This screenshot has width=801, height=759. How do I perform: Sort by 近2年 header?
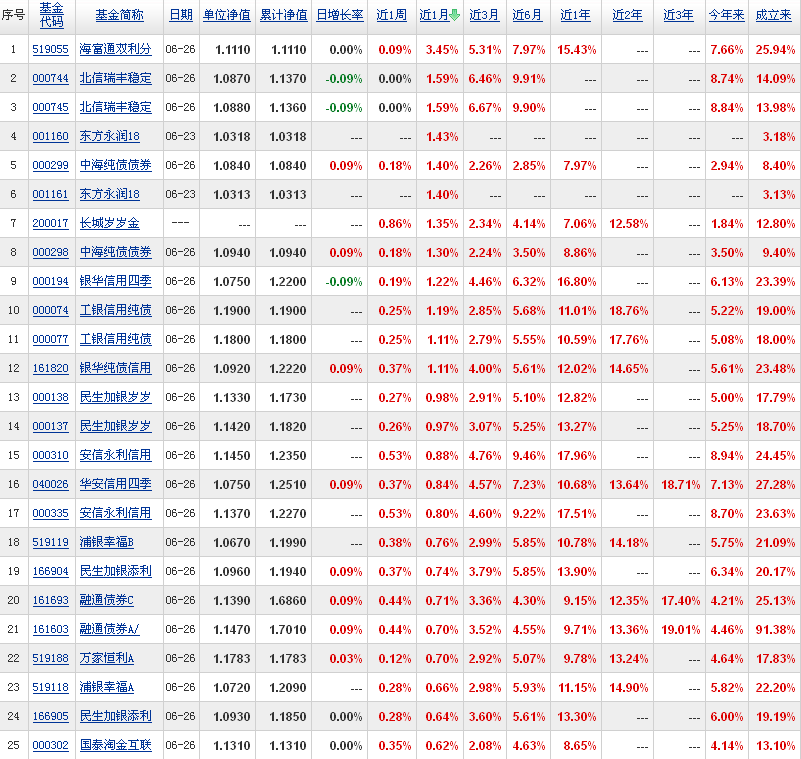627,15
